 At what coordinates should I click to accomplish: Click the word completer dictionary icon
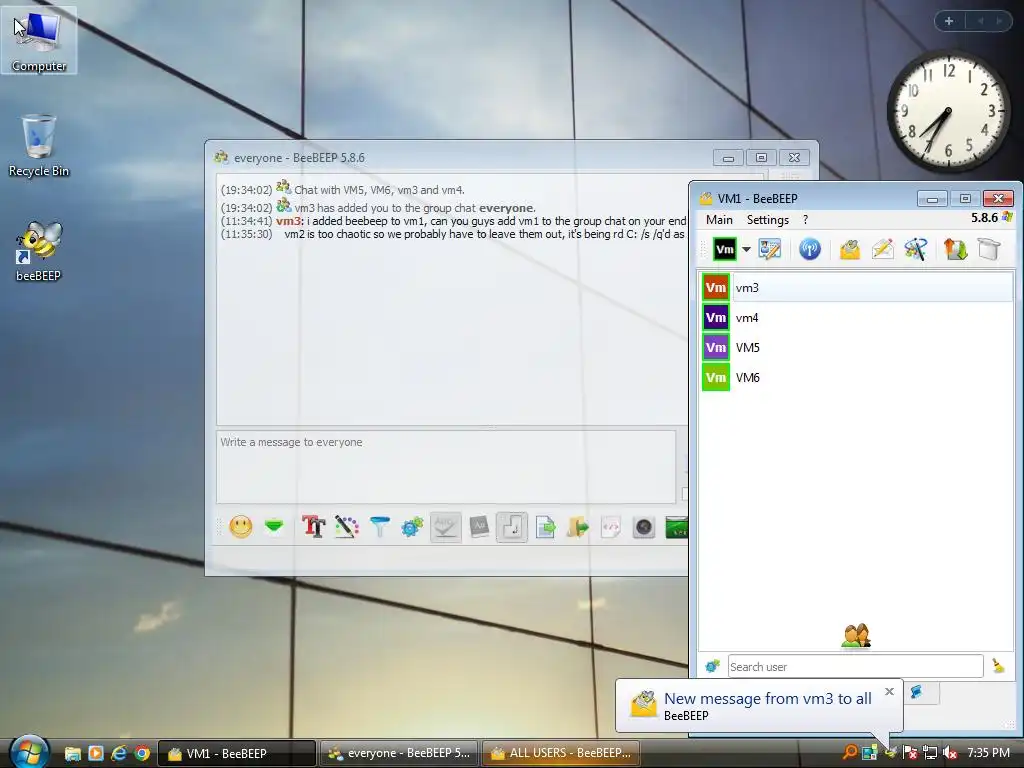[x=479, y=526]
